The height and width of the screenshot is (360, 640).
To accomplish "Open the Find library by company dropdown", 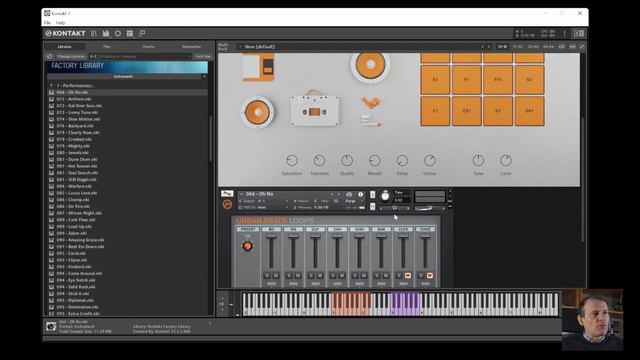I will click(x=189, y=56).
